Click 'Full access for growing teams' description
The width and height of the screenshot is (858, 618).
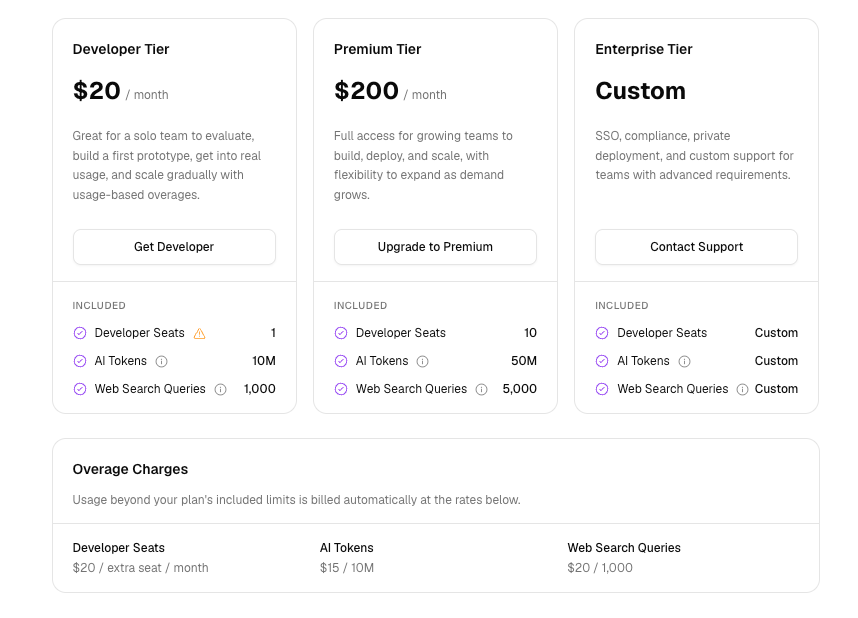click(424, 165)
